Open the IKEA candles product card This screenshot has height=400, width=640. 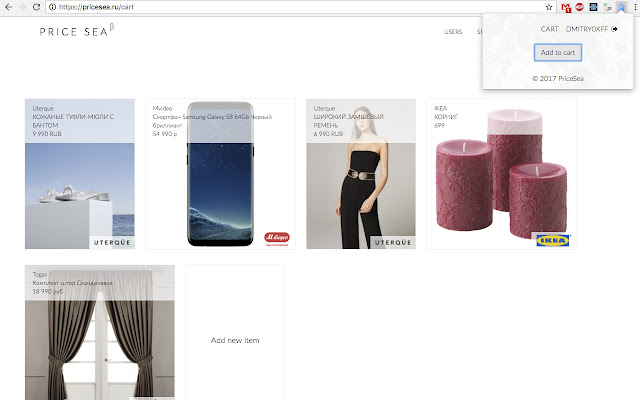(502, 174)
